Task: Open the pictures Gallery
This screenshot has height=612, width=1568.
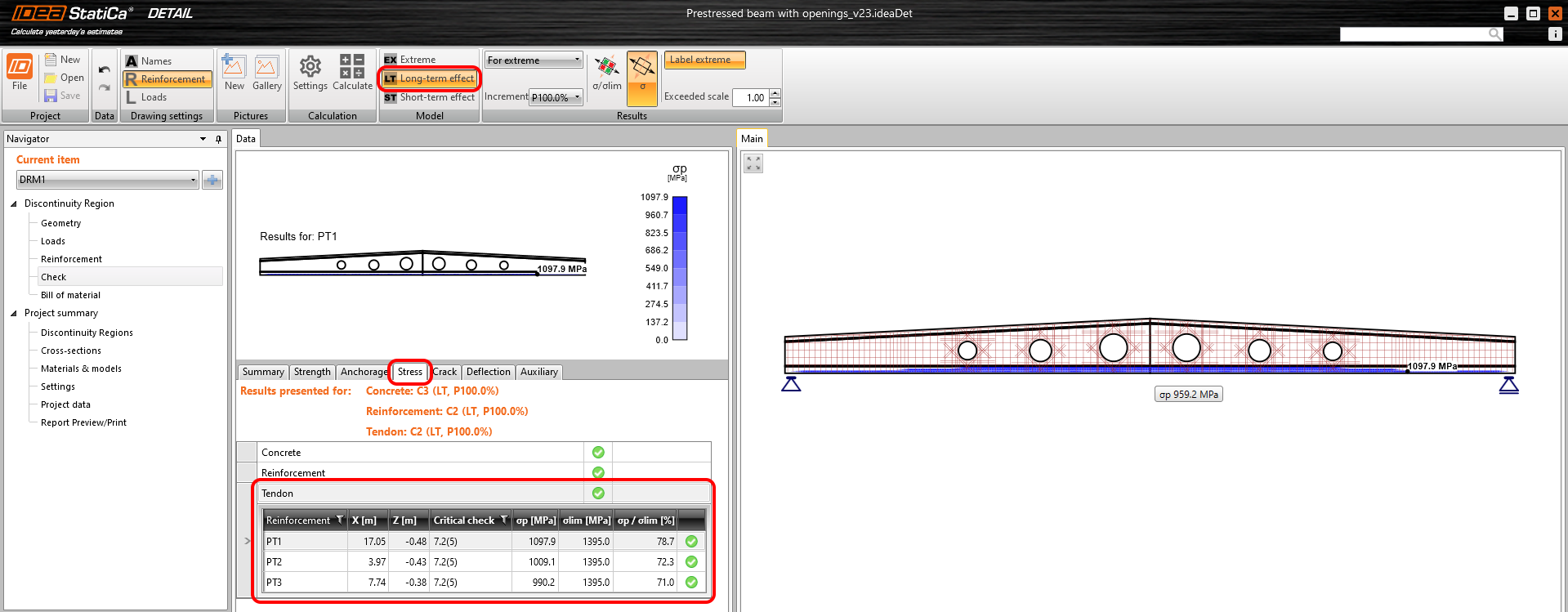Action: click(266, 73)
